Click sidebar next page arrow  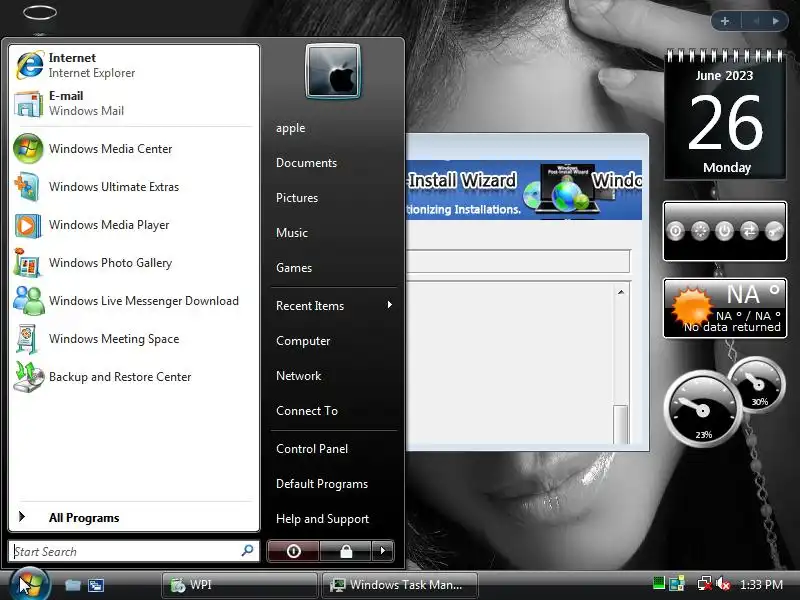click(776, 21)
